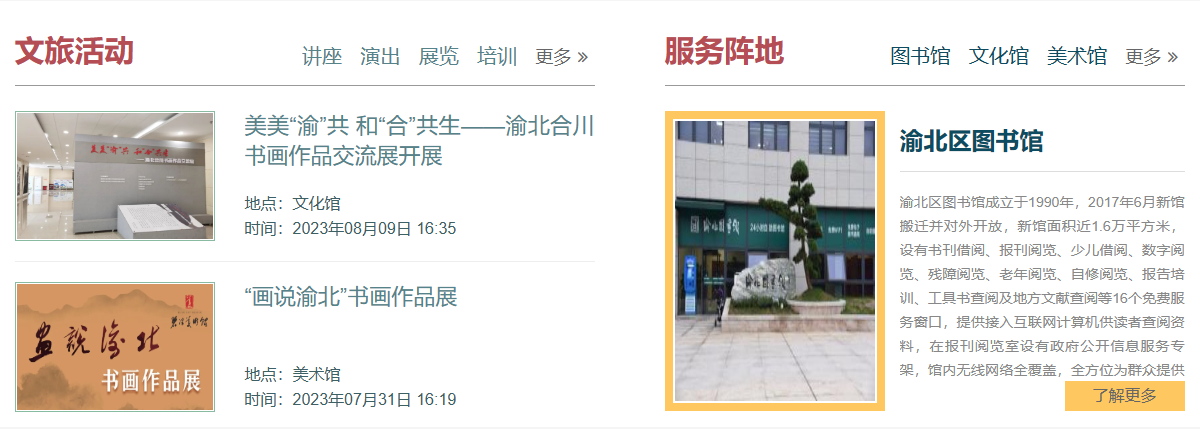Switch to the 演出 tab
1200x429 pixels.
coord(380,56)
